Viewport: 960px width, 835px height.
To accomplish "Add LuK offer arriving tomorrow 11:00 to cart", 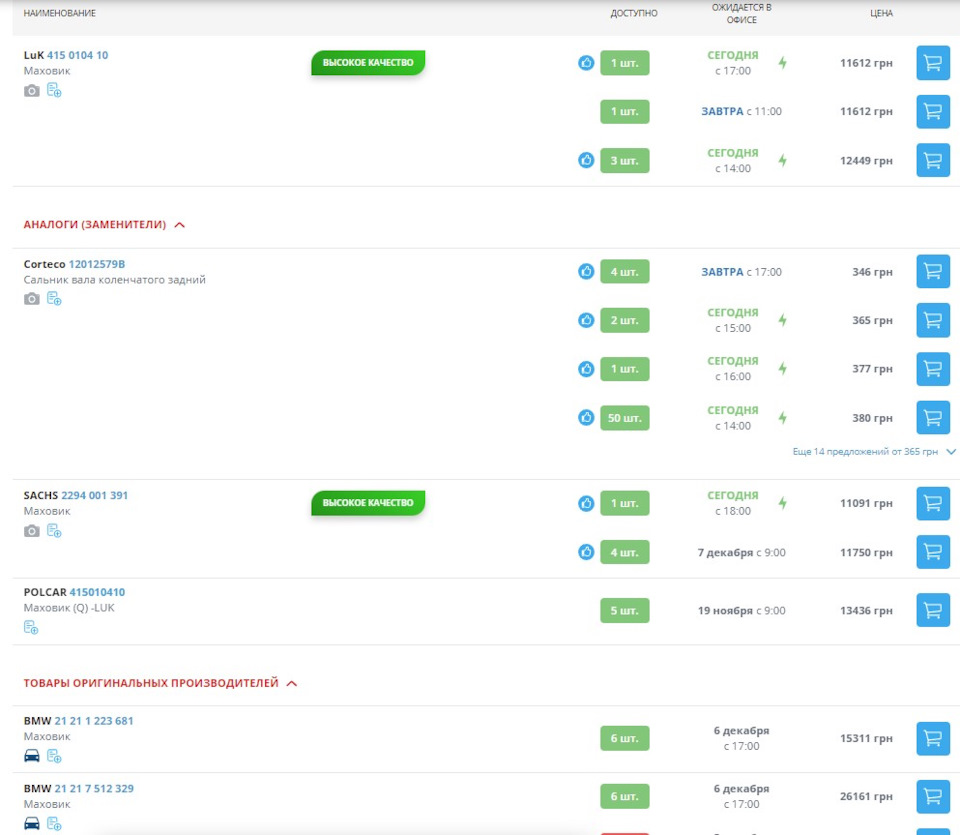I will coord(932,111).
